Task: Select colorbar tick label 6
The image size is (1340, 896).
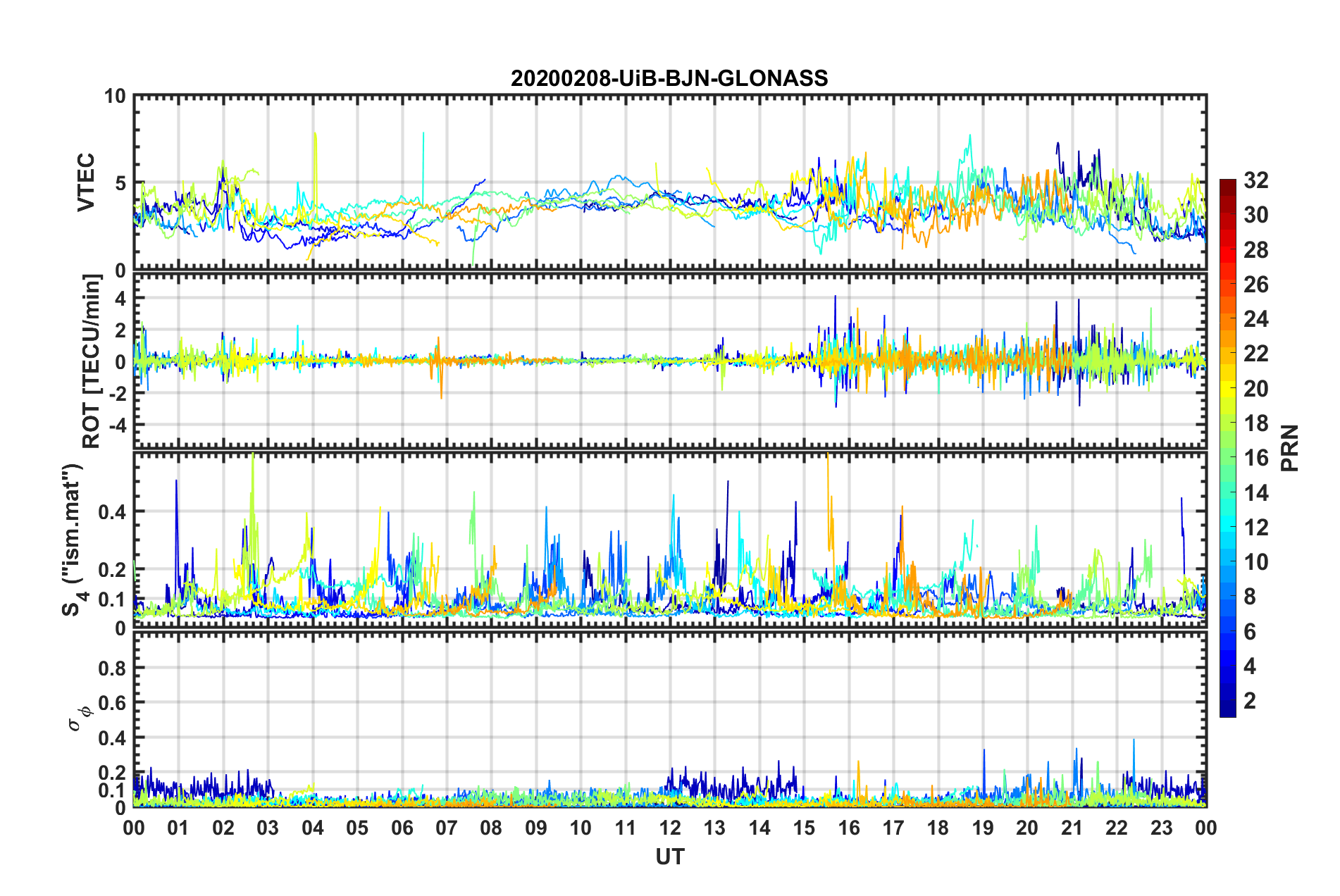Action: pos(1250,632)
